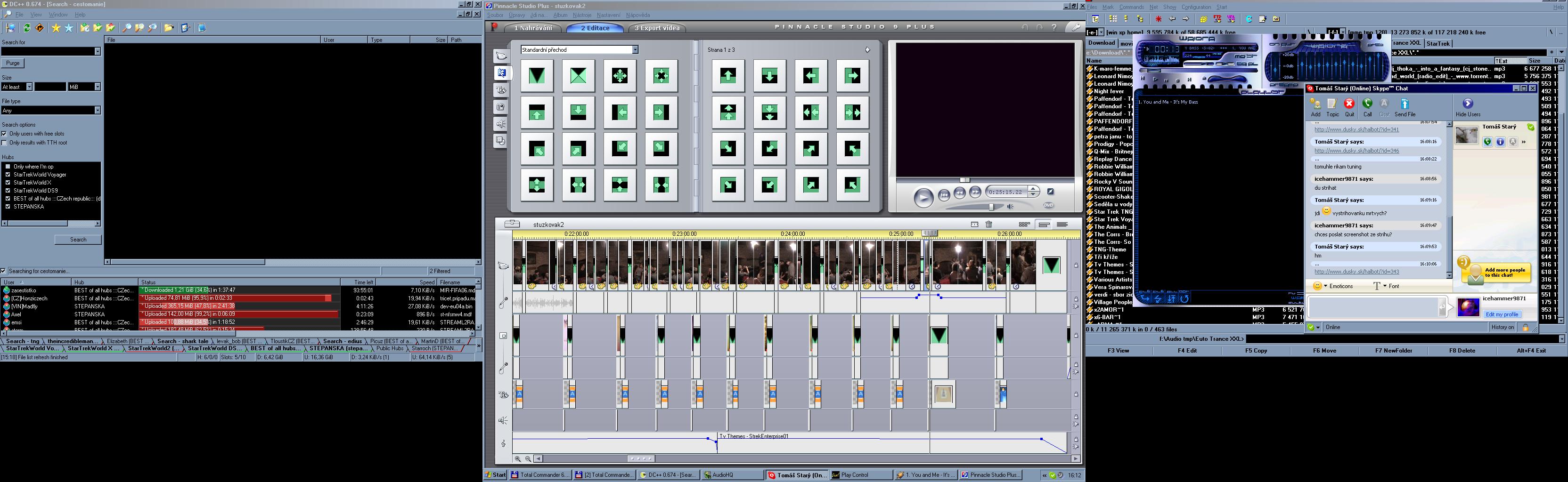Open the video album camera icon in Pinnacle

coord(501,56)
